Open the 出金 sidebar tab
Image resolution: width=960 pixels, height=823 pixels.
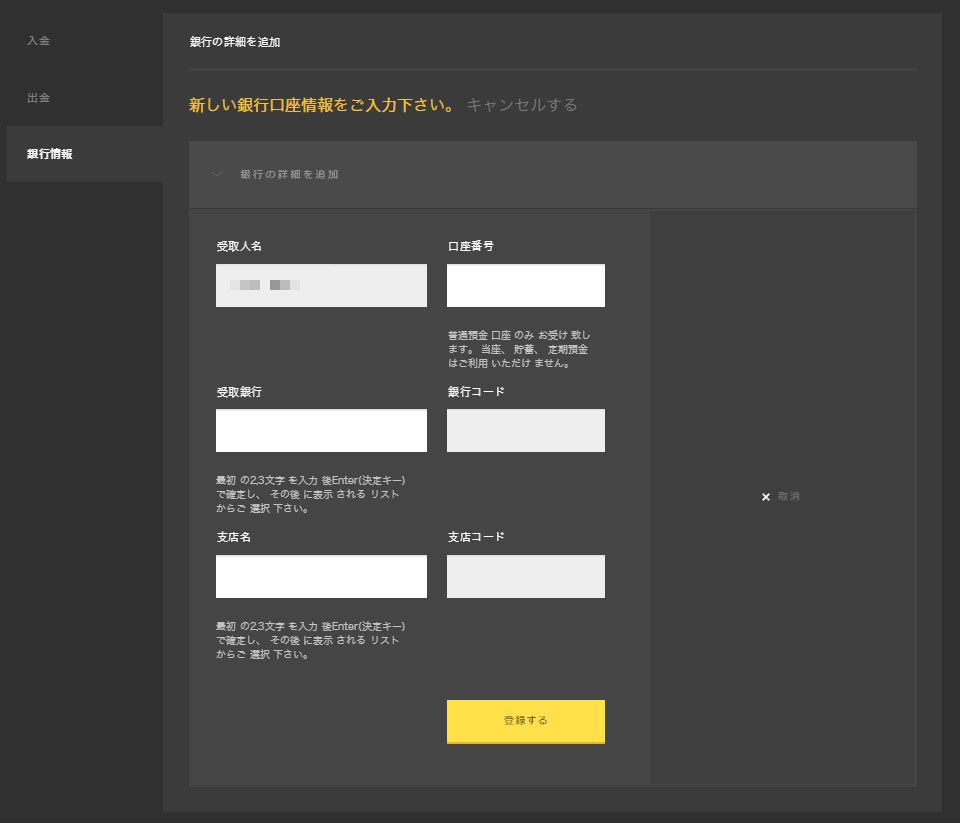(x=39, y=98)
